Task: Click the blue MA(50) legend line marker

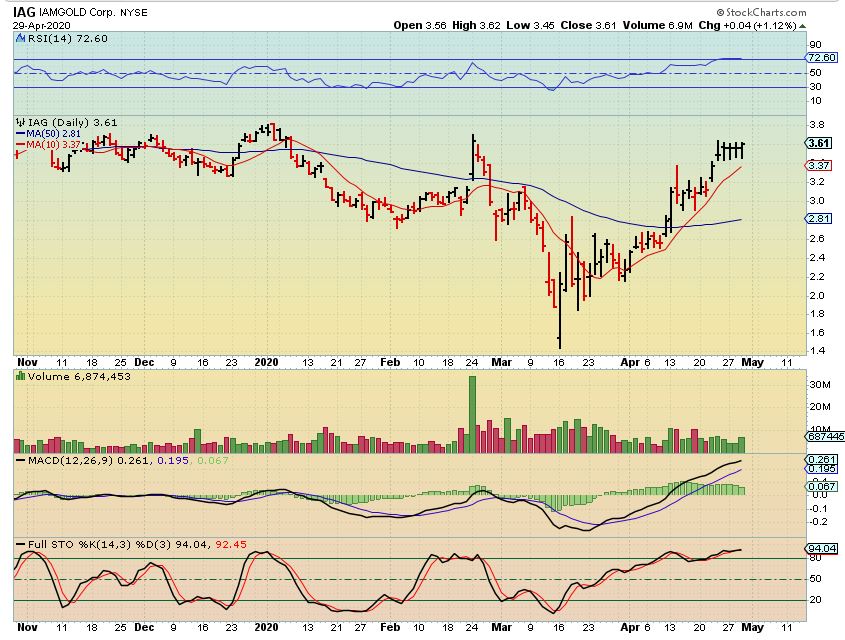Action: click(x=20, y=134)
